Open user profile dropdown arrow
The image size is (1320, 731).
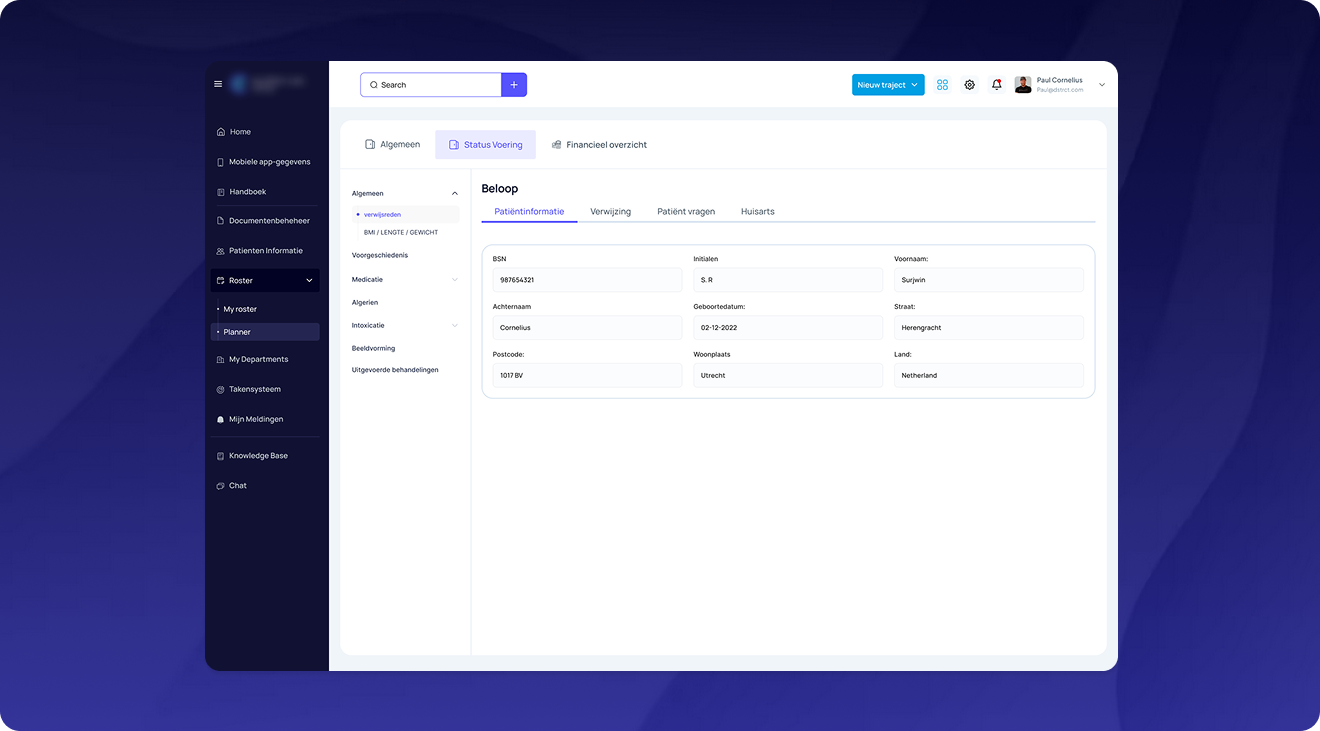coord(1102,85)
